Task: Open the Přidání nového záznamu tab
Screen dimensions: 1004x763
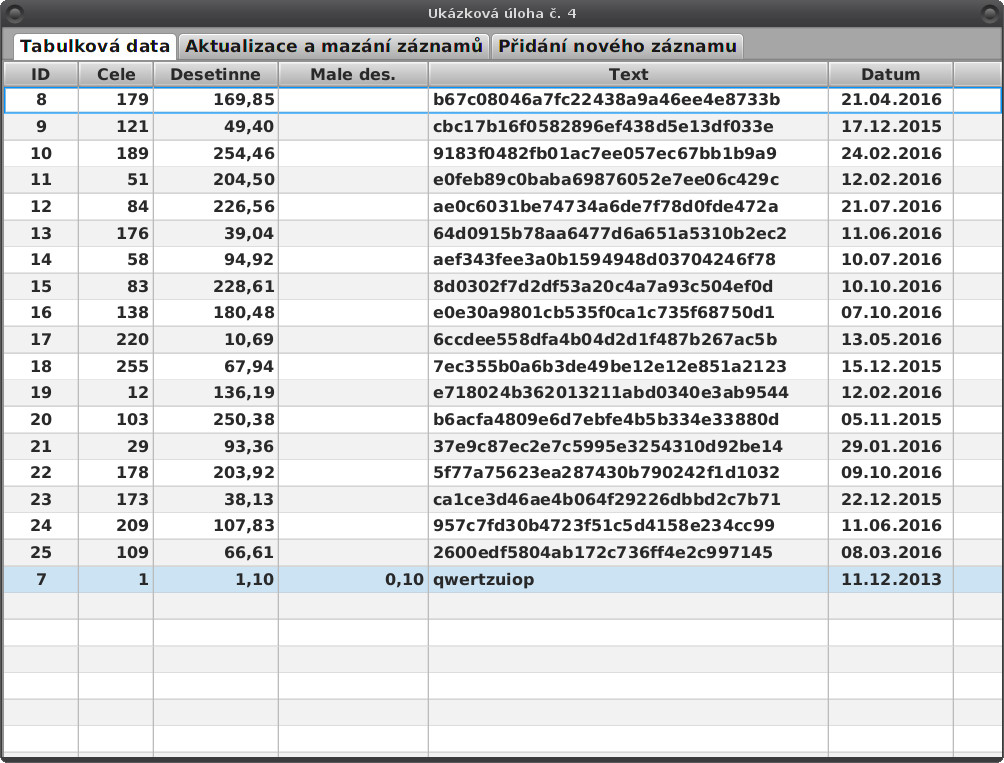Action: pos(617,46)
